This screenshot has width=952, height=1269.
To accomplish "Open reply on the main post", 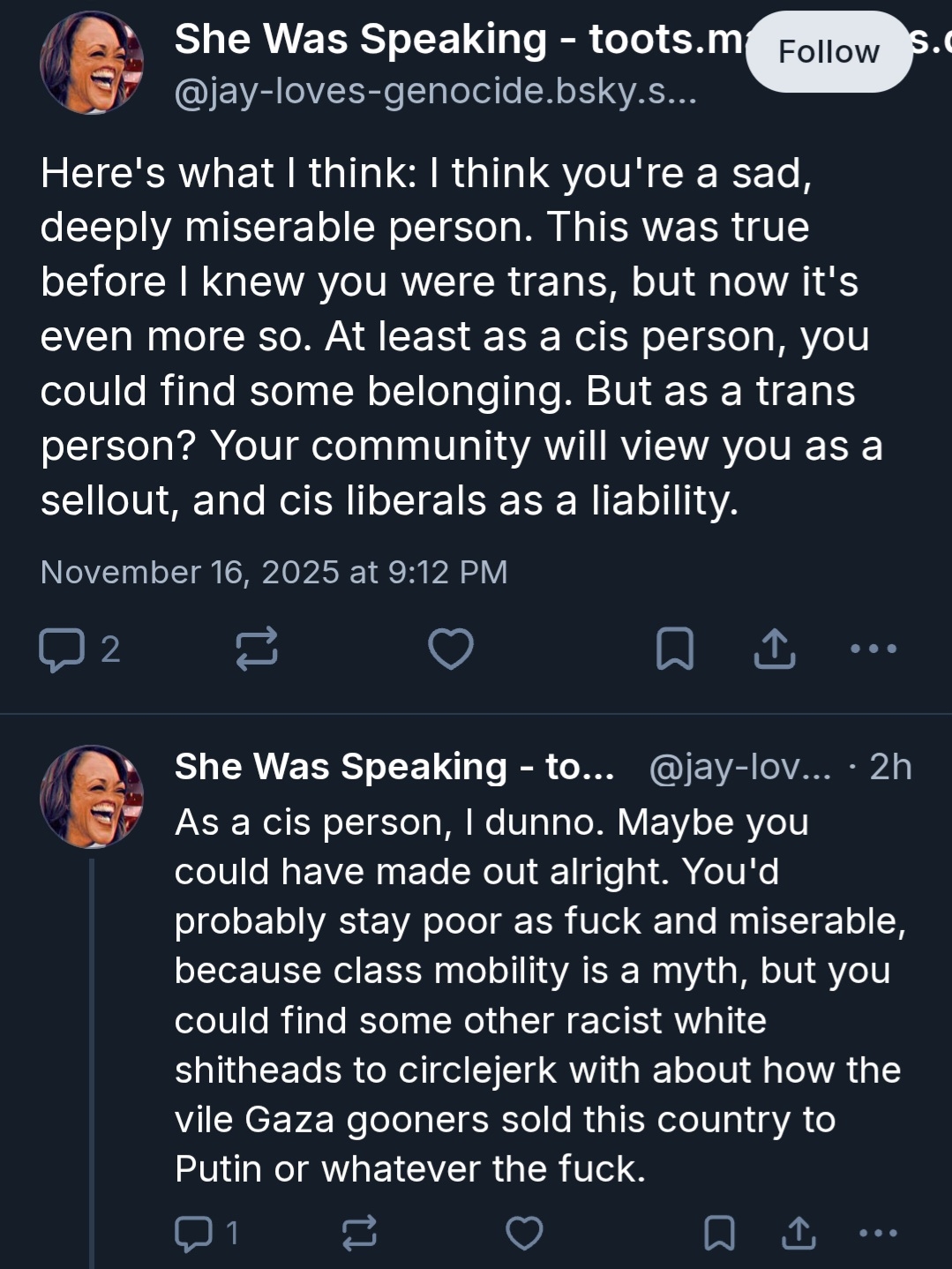I will pyautogui.click(x=62, y=650).
